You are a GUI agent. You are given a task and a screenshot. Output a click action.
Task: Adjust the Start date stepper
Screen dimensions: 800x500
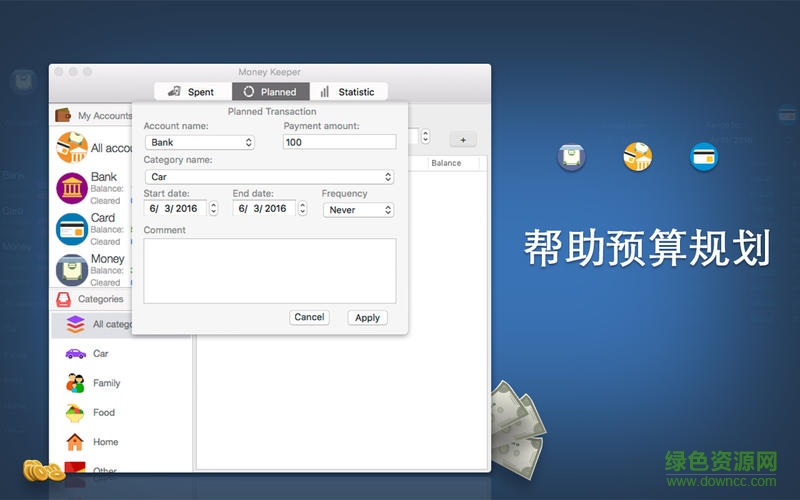coord(213,208)
